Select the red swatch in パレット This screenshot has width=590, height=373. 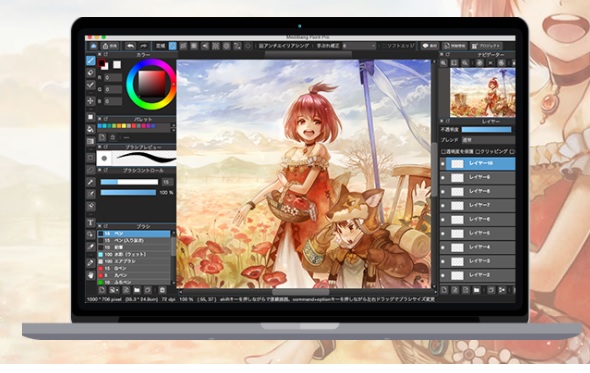134,126
